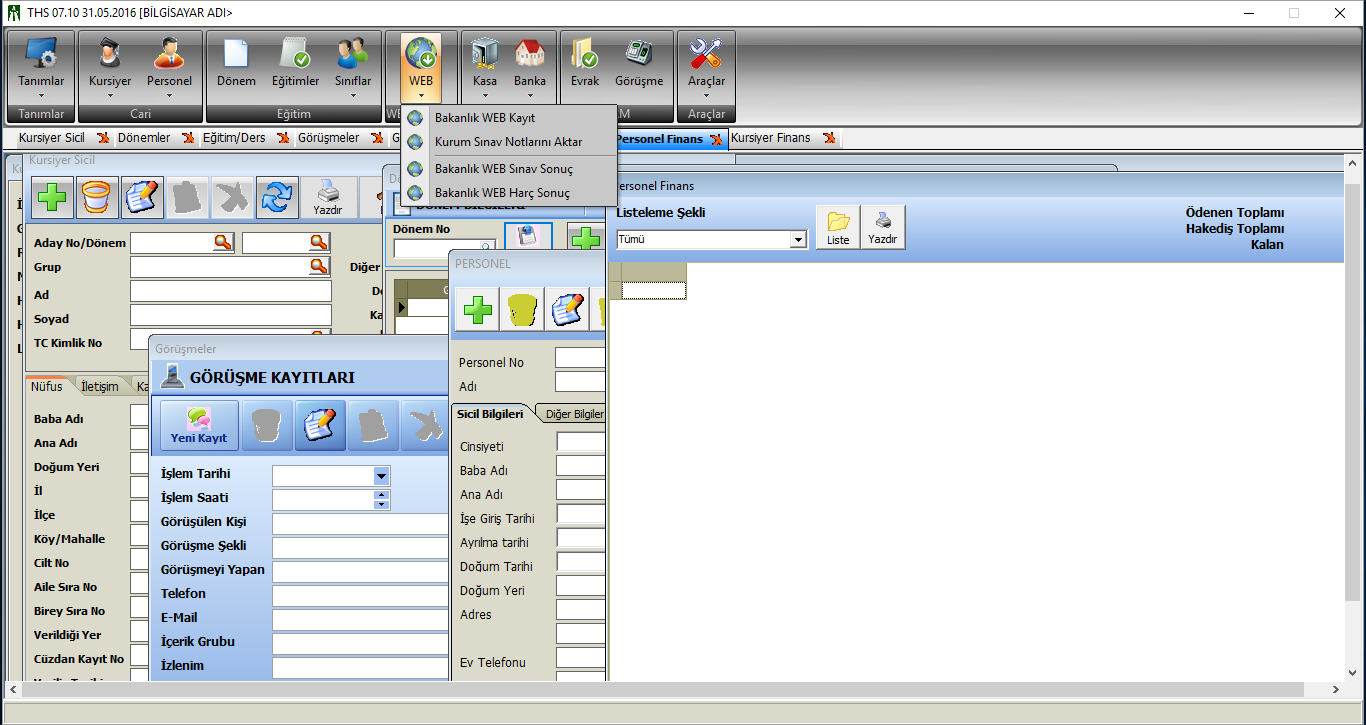
Task: Click Yeni Kayıt in Görüşme Kayıtları
Action: (x=199, y=426)
